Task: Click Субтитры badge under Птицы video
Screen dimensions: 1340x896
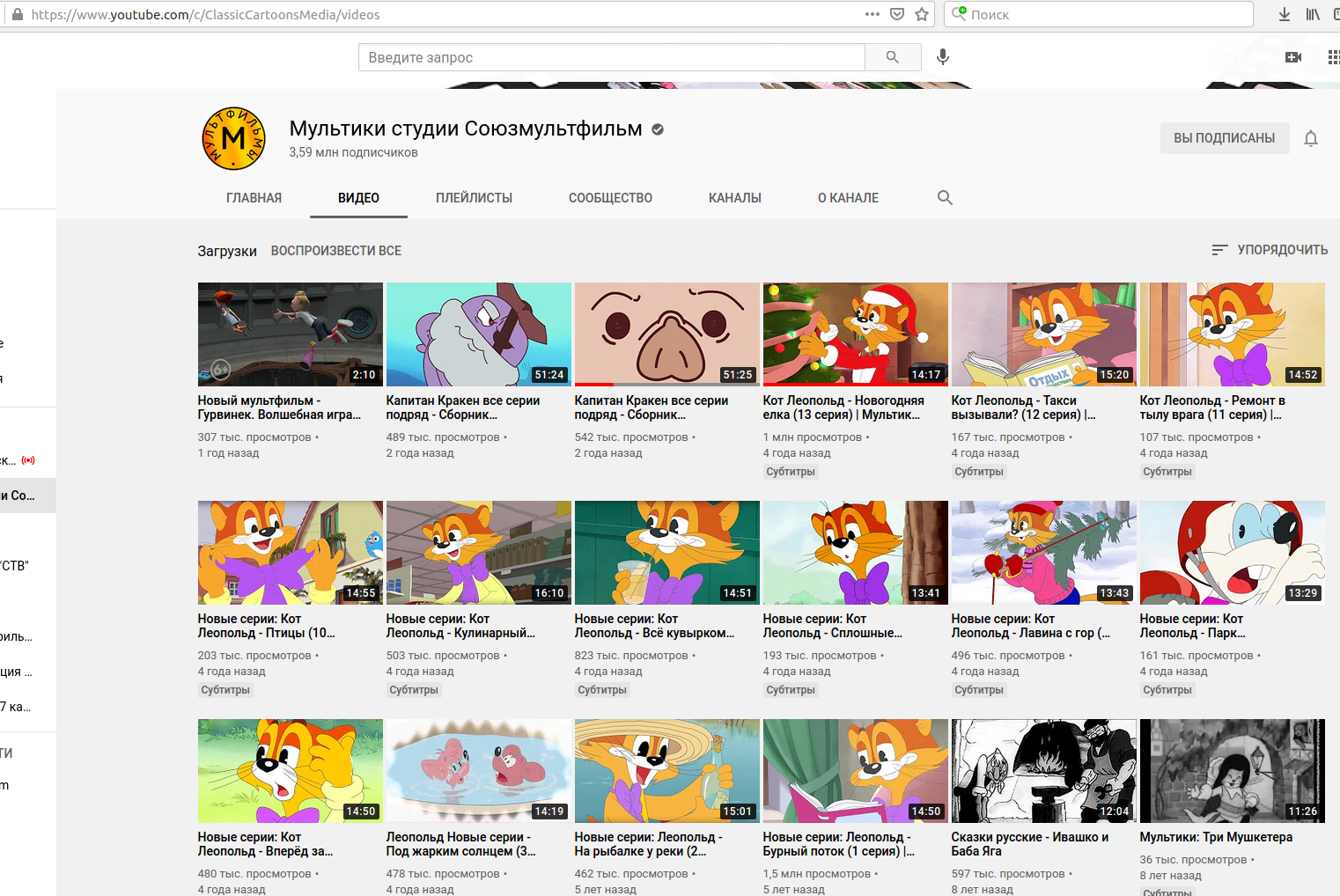Action: pos(225,690)
